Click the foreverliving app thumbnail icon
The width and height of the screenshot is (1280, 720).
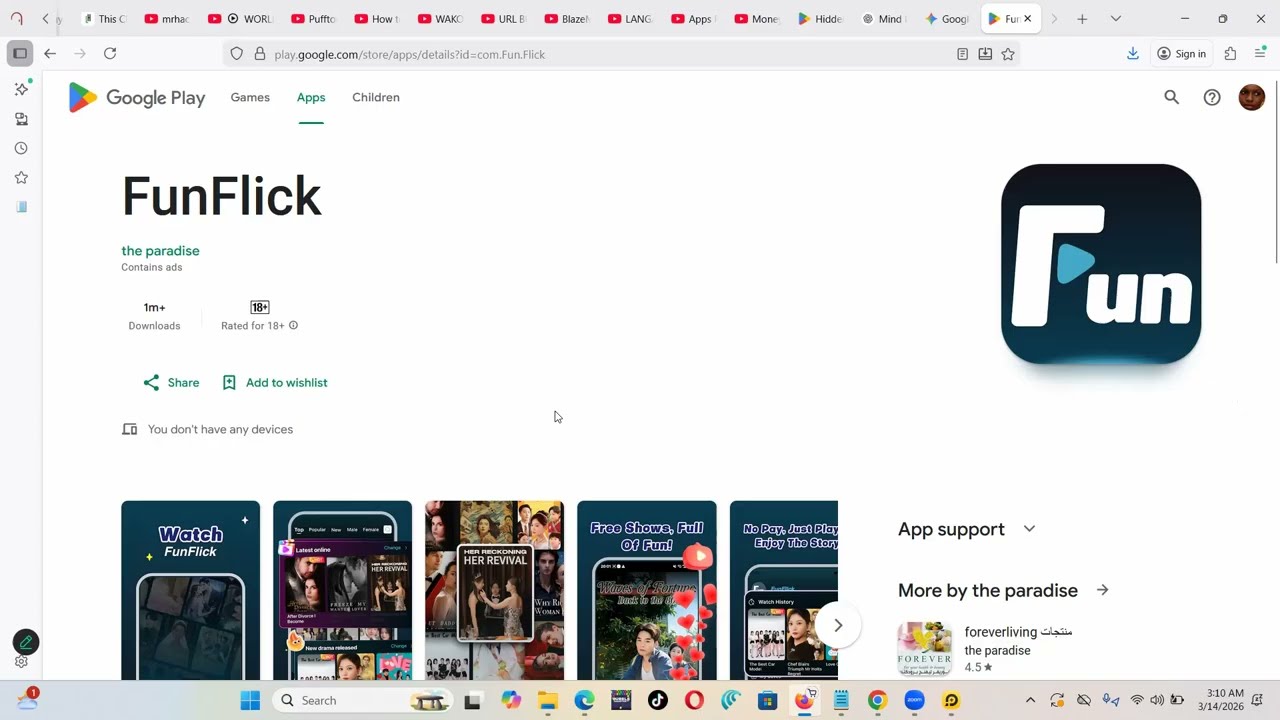tap(925, 649)
